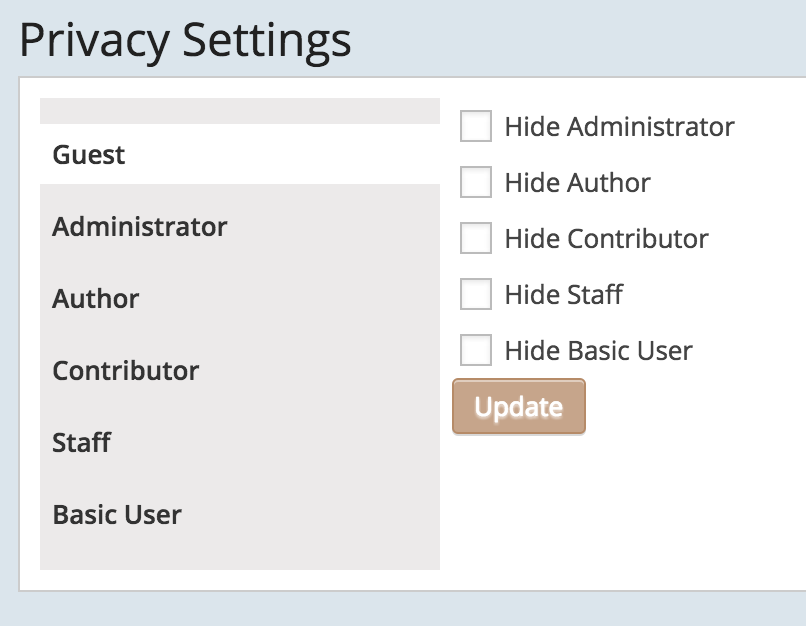
Task: Check the Hide Basic User checkbox
Action: 476,351
